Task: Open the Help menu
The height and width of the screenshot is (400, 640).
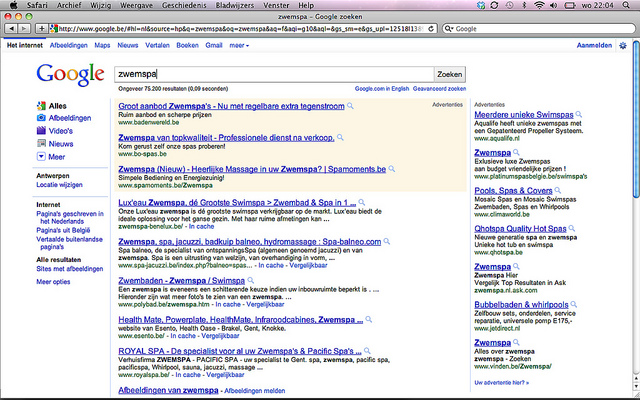Action: pyautogui.click(x=306, y=5)
